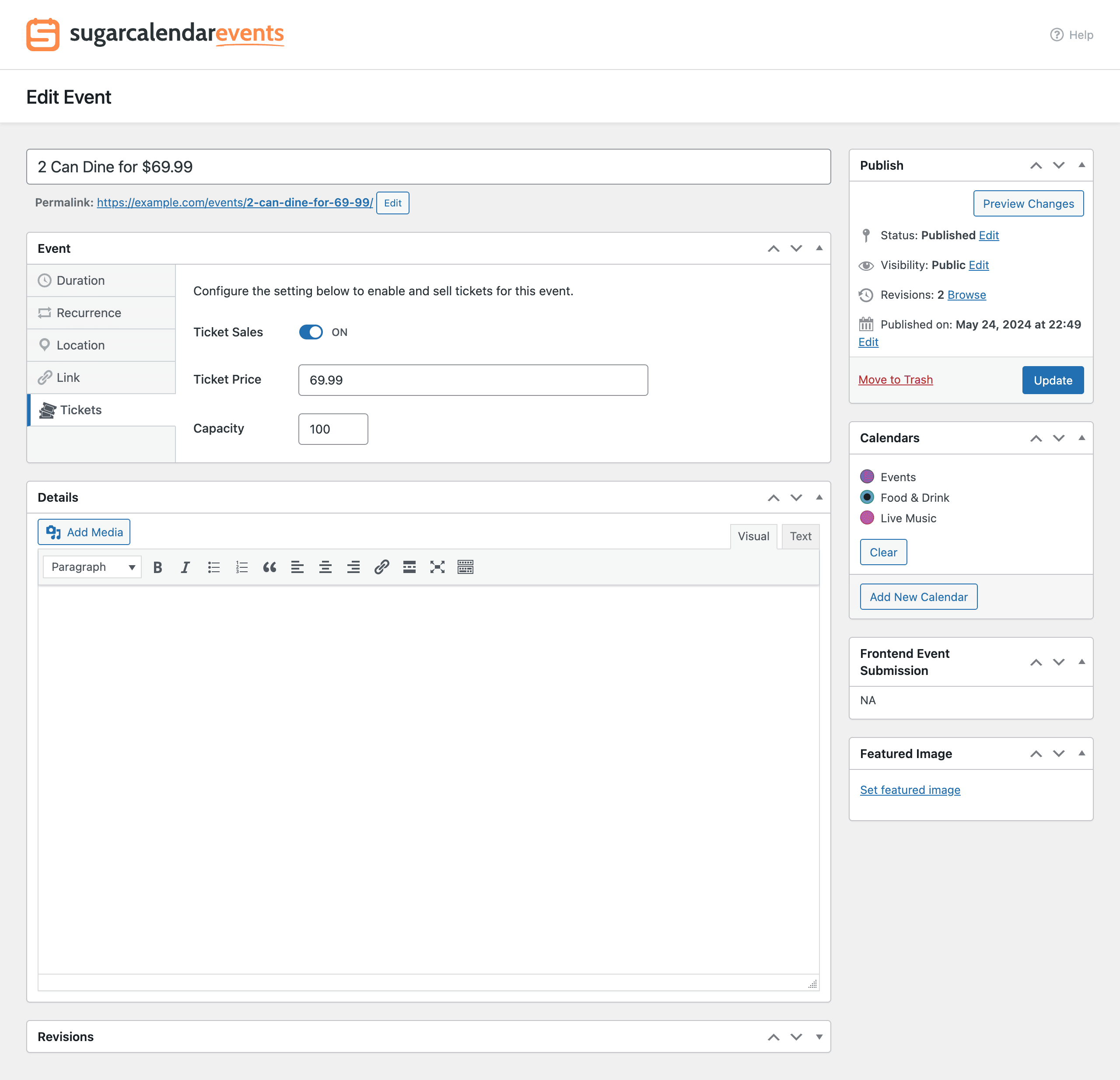This screenshot has height=1080, width=1120.
Task: Click the Update button
Action: (1053, 380)
